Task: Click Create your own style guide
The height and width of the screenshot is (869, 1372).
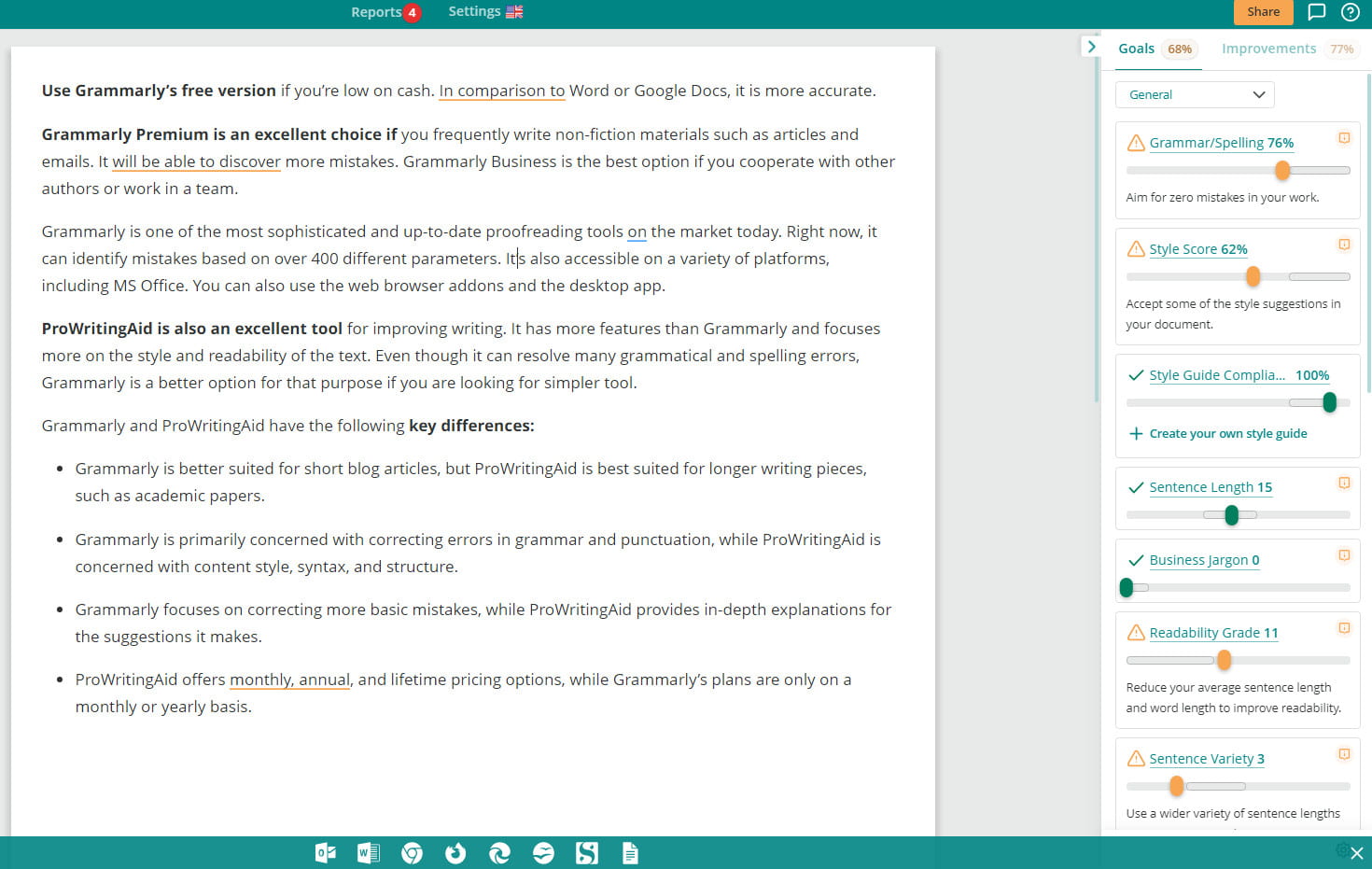Action: [x=1227, y=433]
